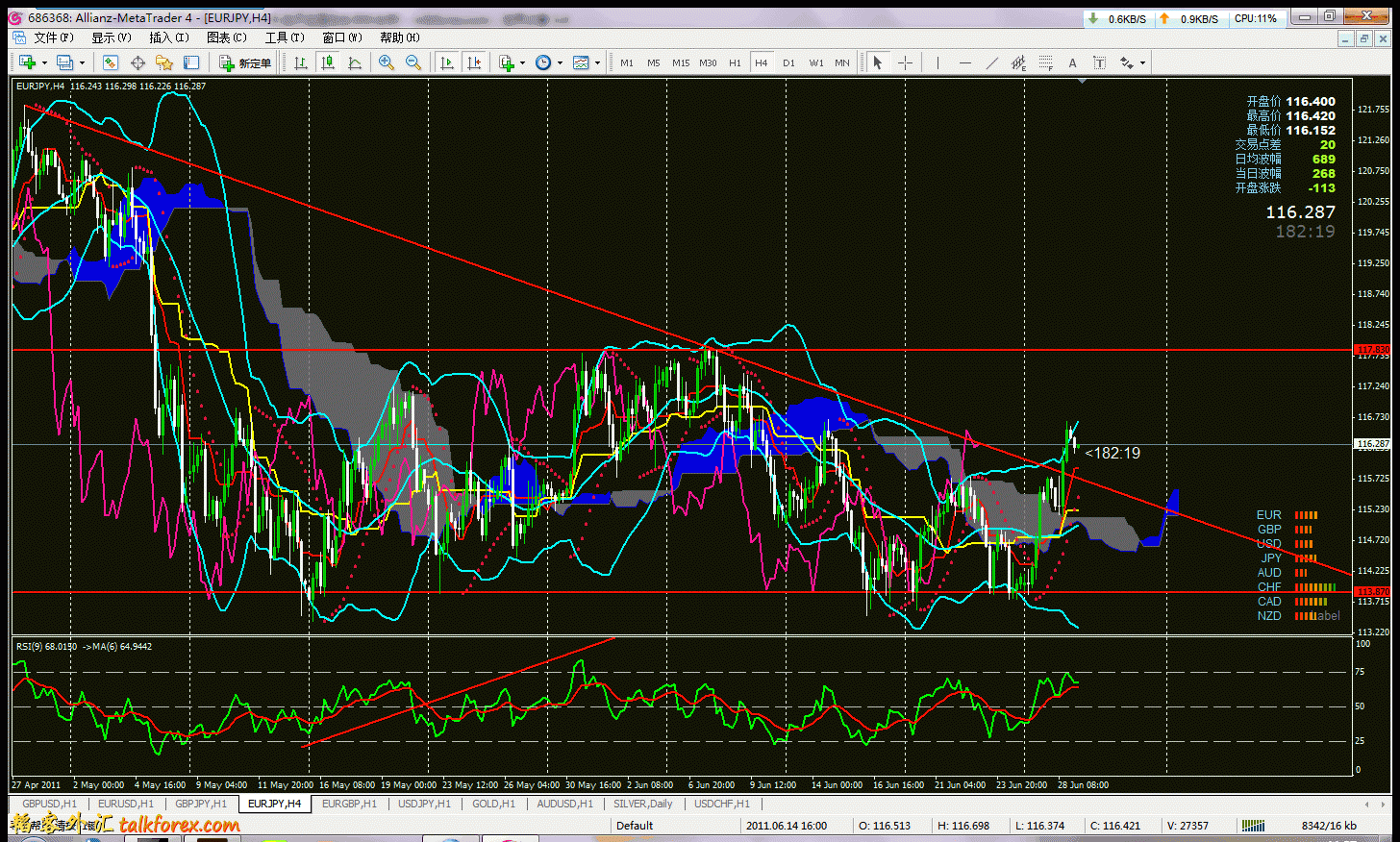Click the RSI(9) indicator label

pyautogui.click(x=46, y=646)
